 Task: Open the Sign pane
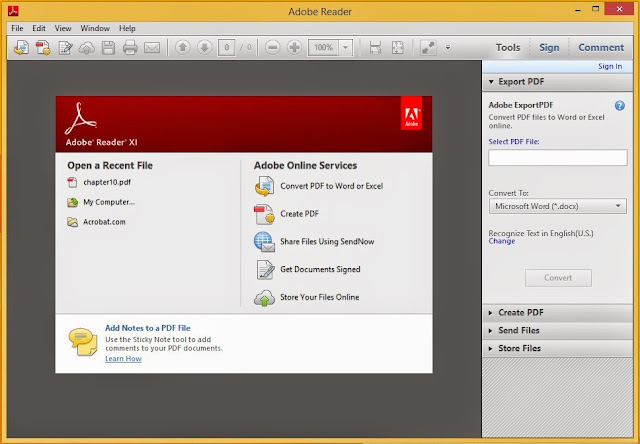[549, 48]
